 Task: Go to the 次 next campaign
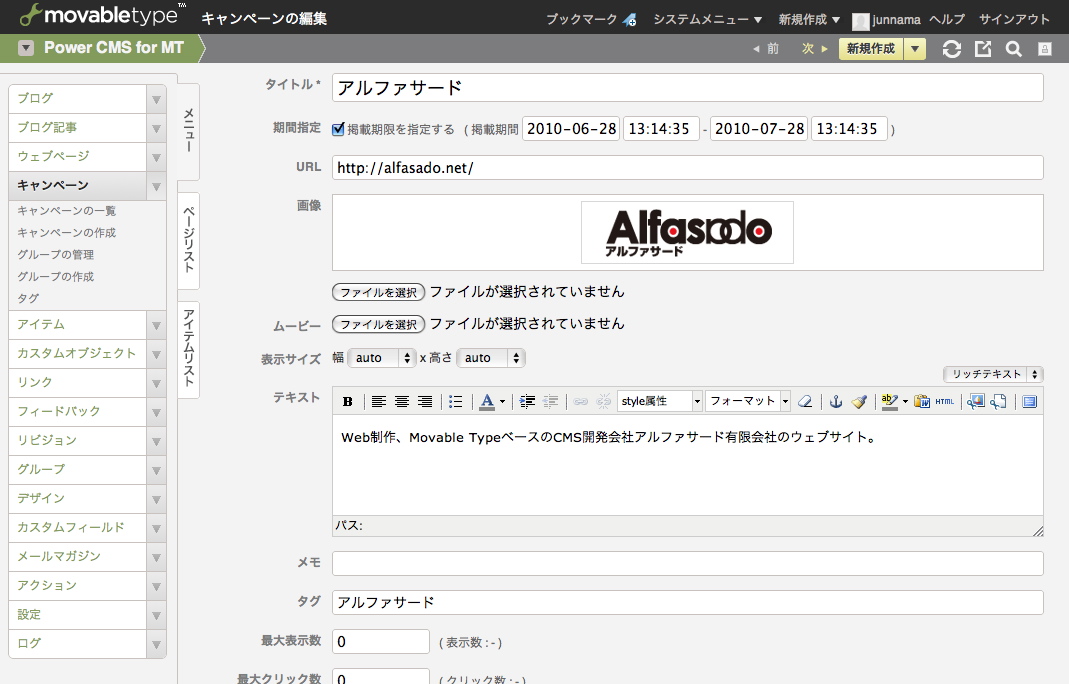pyautogui.click(x=815, y=49)
